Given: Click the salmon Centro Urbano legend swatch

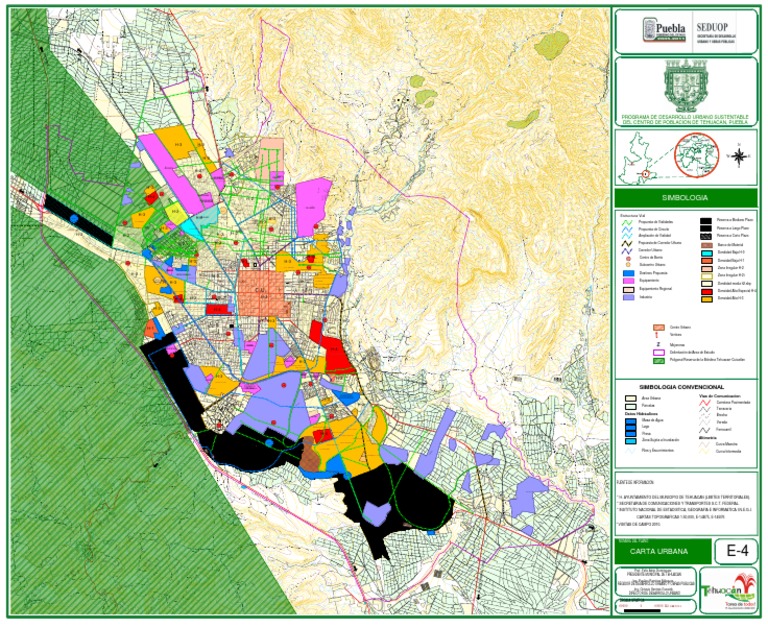Looking at the screenshot, I should tap(658, 327).
